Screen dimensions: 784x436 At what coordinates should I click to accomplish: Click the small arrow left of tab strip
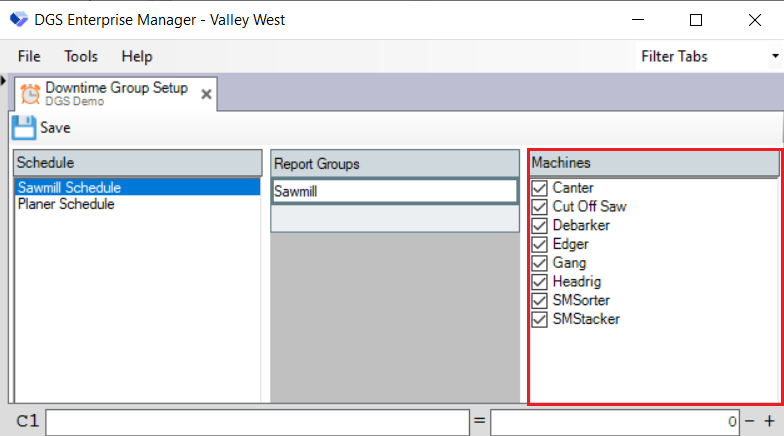click(x=4, y=81)
